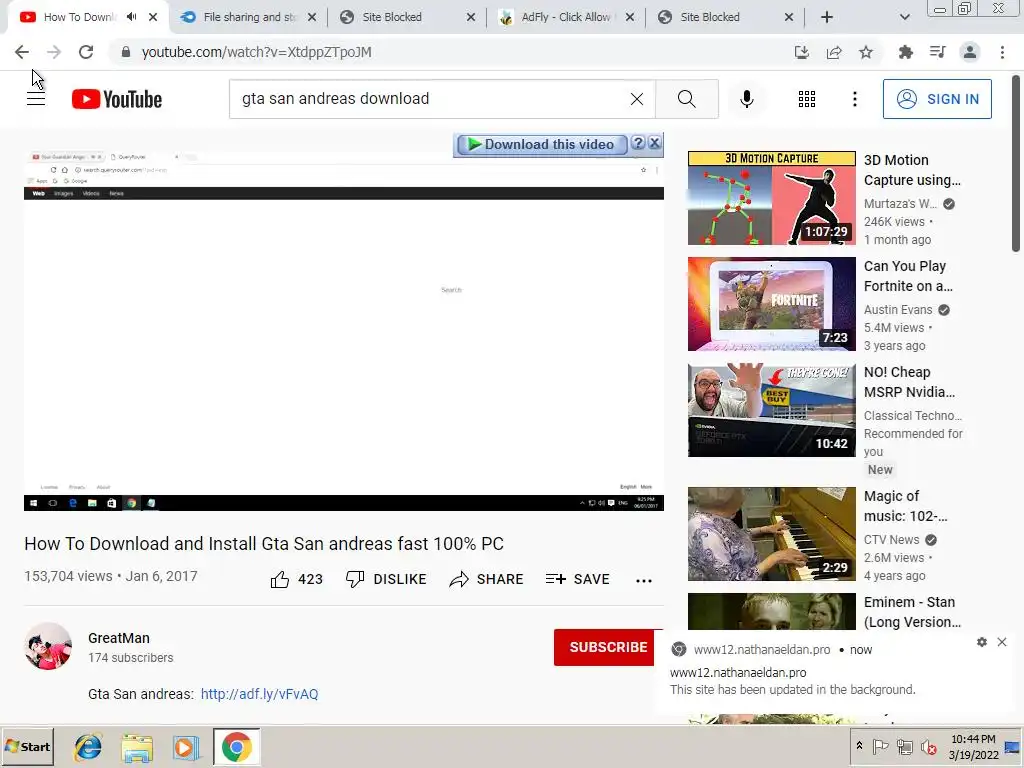Open the GreatMan channel name

[119, 638]
